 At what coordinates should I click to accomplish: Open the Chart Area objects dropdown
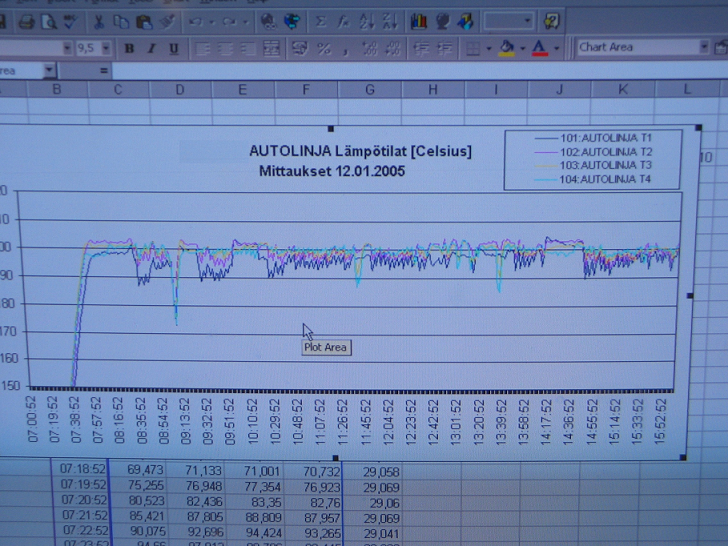704,47
